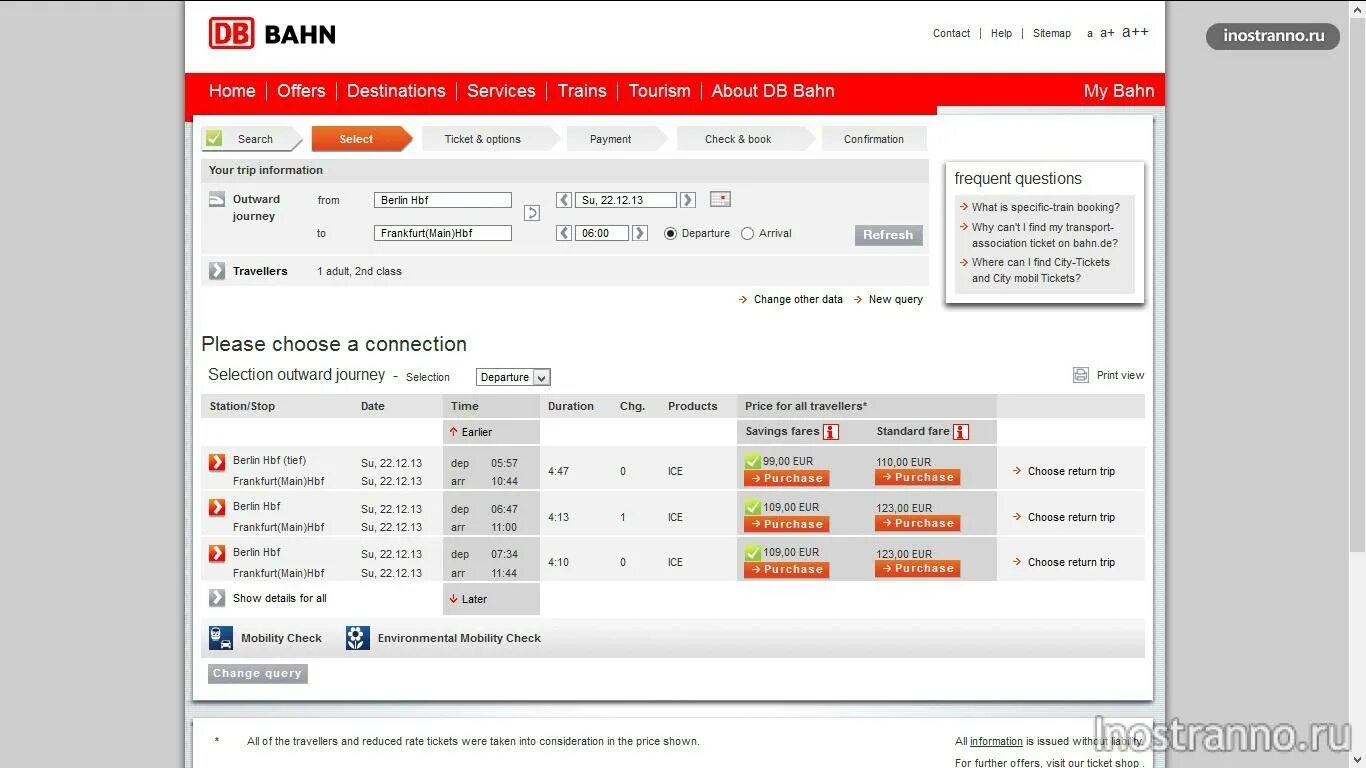Go to previous date arrow

(564, 200)
